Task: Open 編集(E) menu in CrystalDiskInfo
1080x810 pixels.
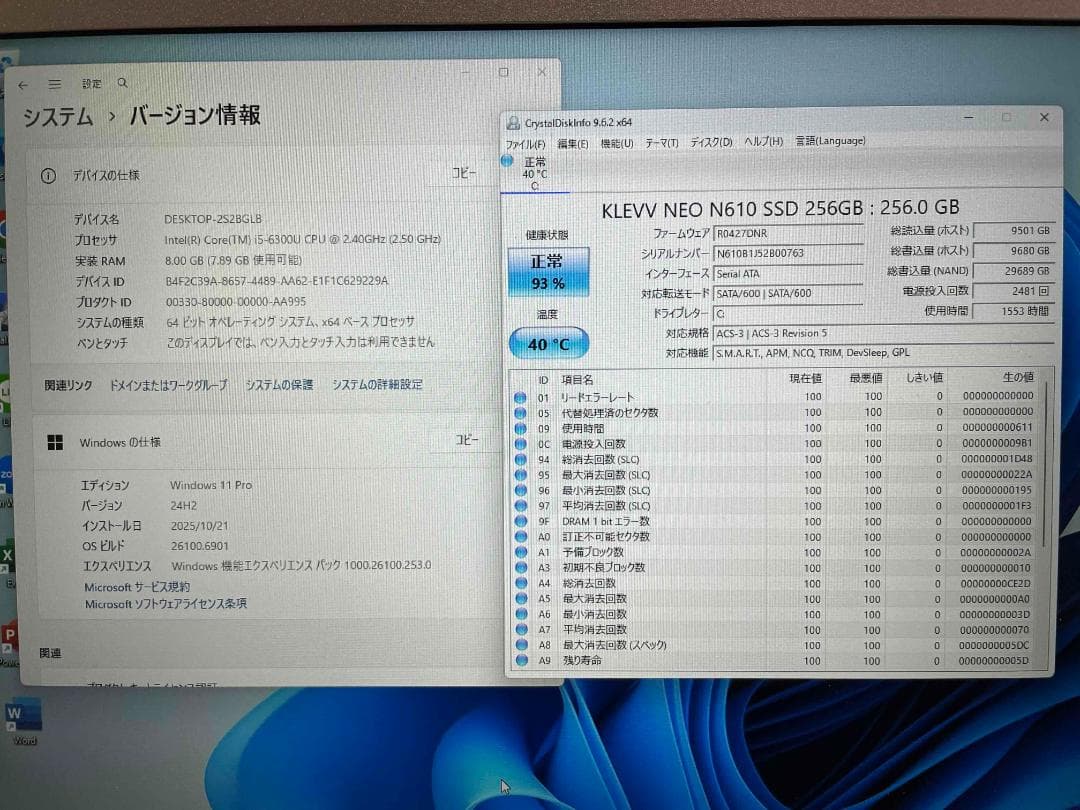Action: 572,143
